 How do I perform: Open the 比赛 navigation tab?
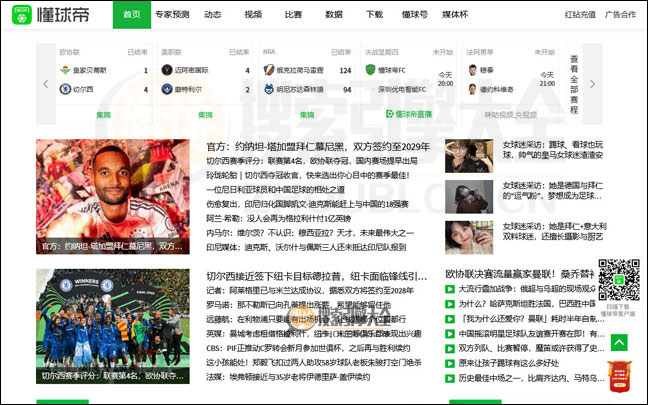click(x=293, y=14)
